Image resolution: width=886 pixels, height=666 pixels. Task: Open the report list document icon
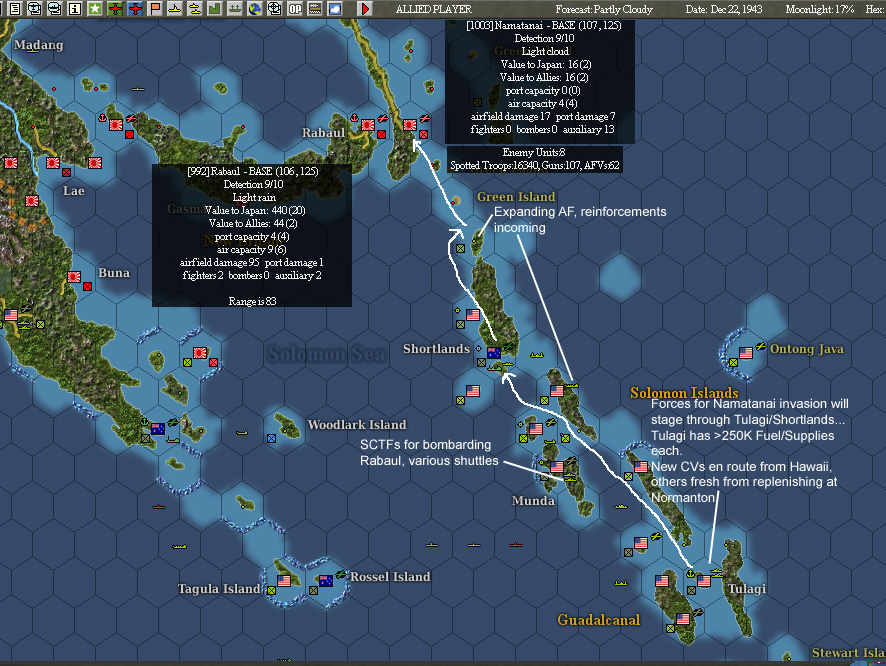tap(15, 8)
